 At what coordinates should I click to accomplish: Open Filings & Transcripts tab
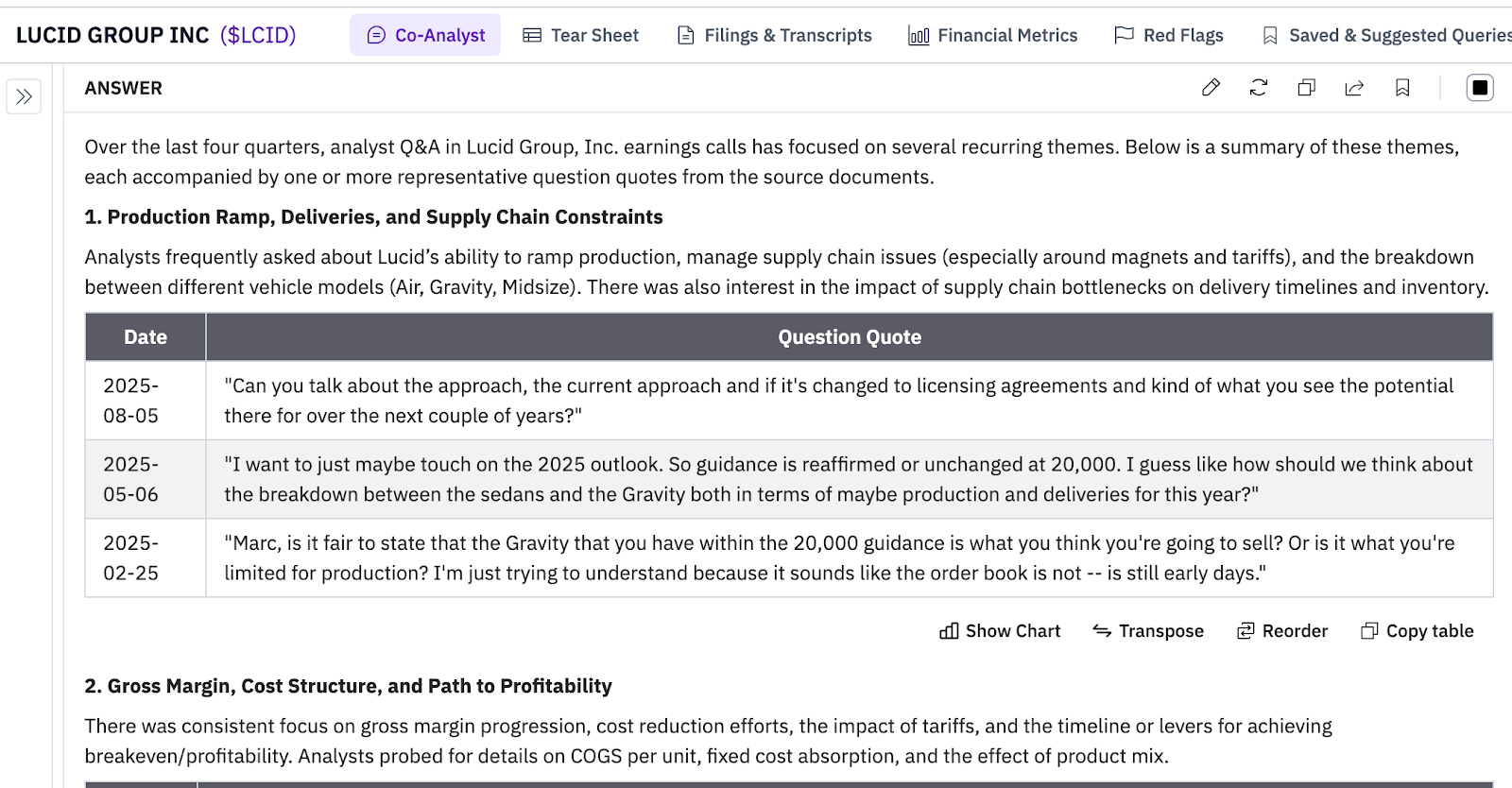(x=775, y=35)
